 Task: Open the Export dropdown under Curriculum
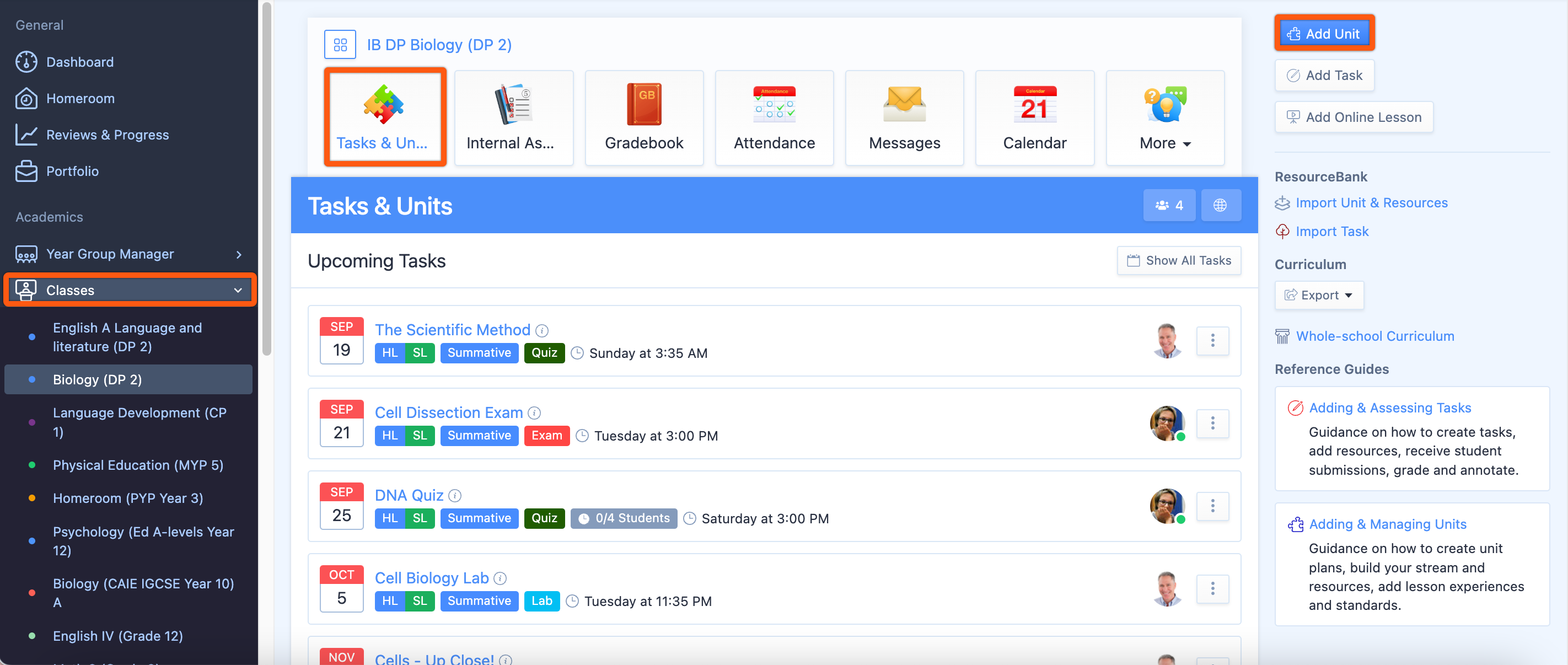[1318, 296]
